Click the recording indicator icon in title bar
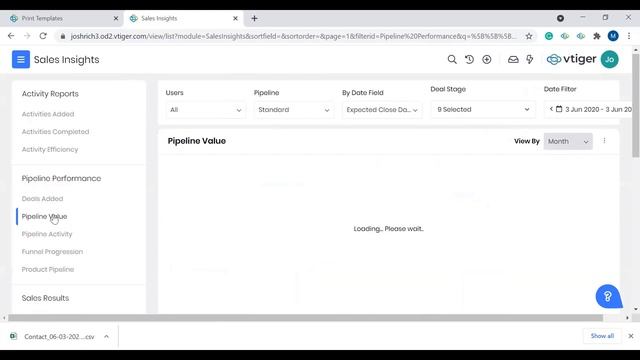This screenshot has width=640, height=360. [560, 18]
